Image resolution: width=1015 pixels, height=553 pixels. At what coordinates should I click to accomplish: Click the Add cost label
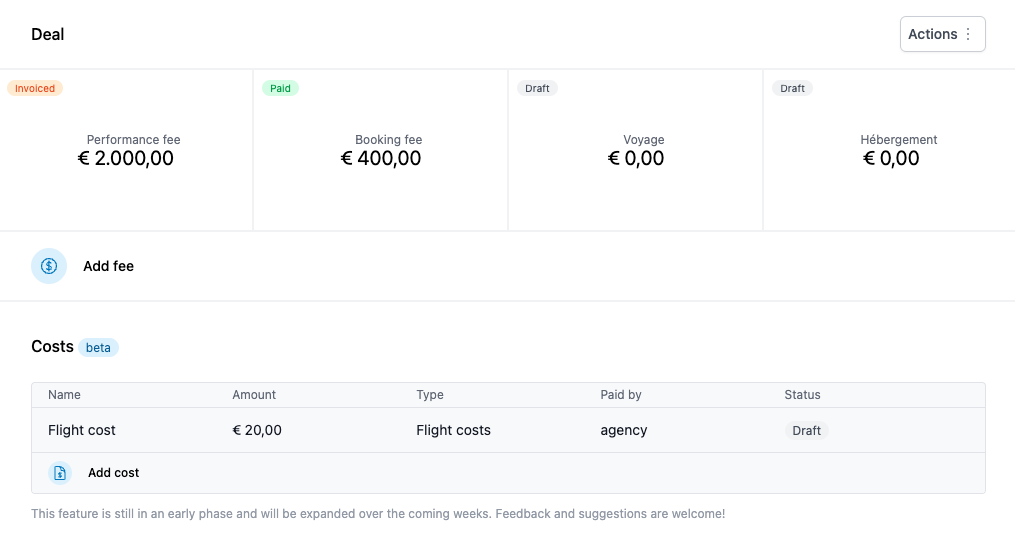(x=113, y=473)
